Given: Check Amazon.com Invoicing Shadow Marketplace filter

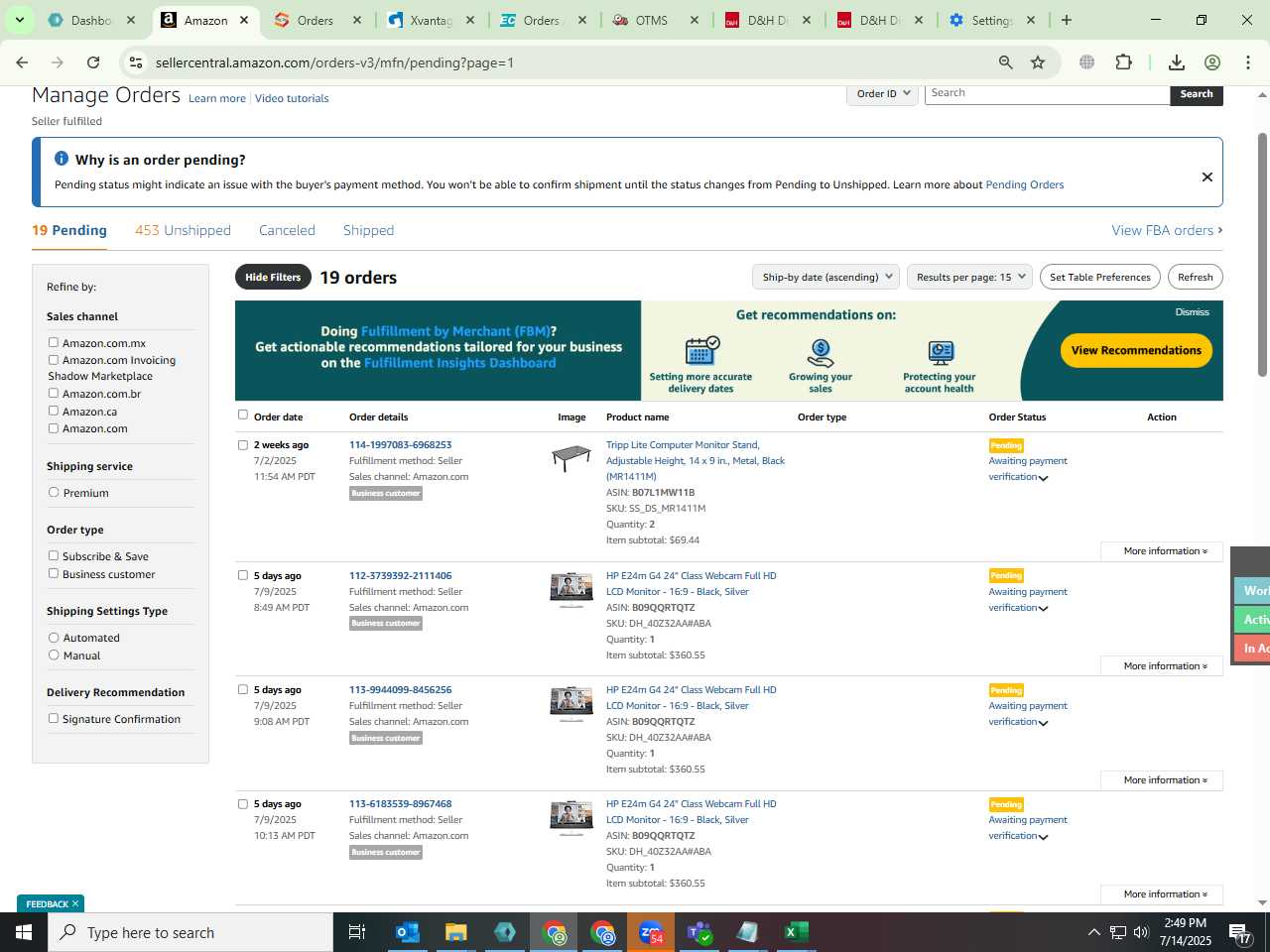Looking at the screenshot, I should pyautogui.click(x=54, y=359).
